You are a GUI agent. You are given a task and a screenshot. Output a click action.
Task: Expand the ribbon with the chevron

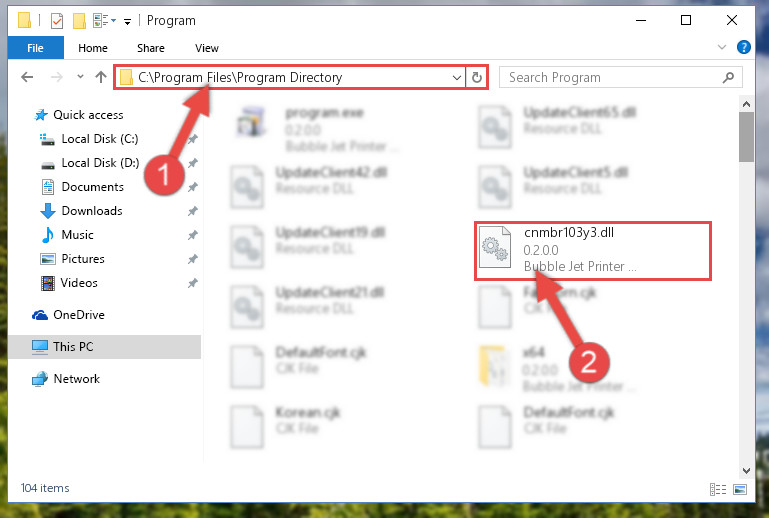pos(722,48)
